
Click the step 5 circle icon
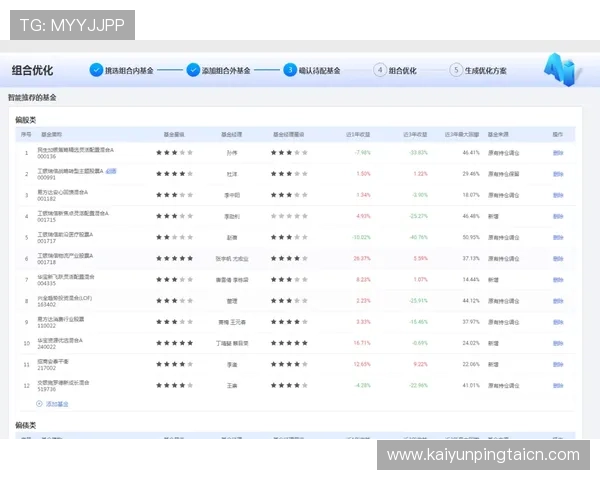[x=456, y=70]
